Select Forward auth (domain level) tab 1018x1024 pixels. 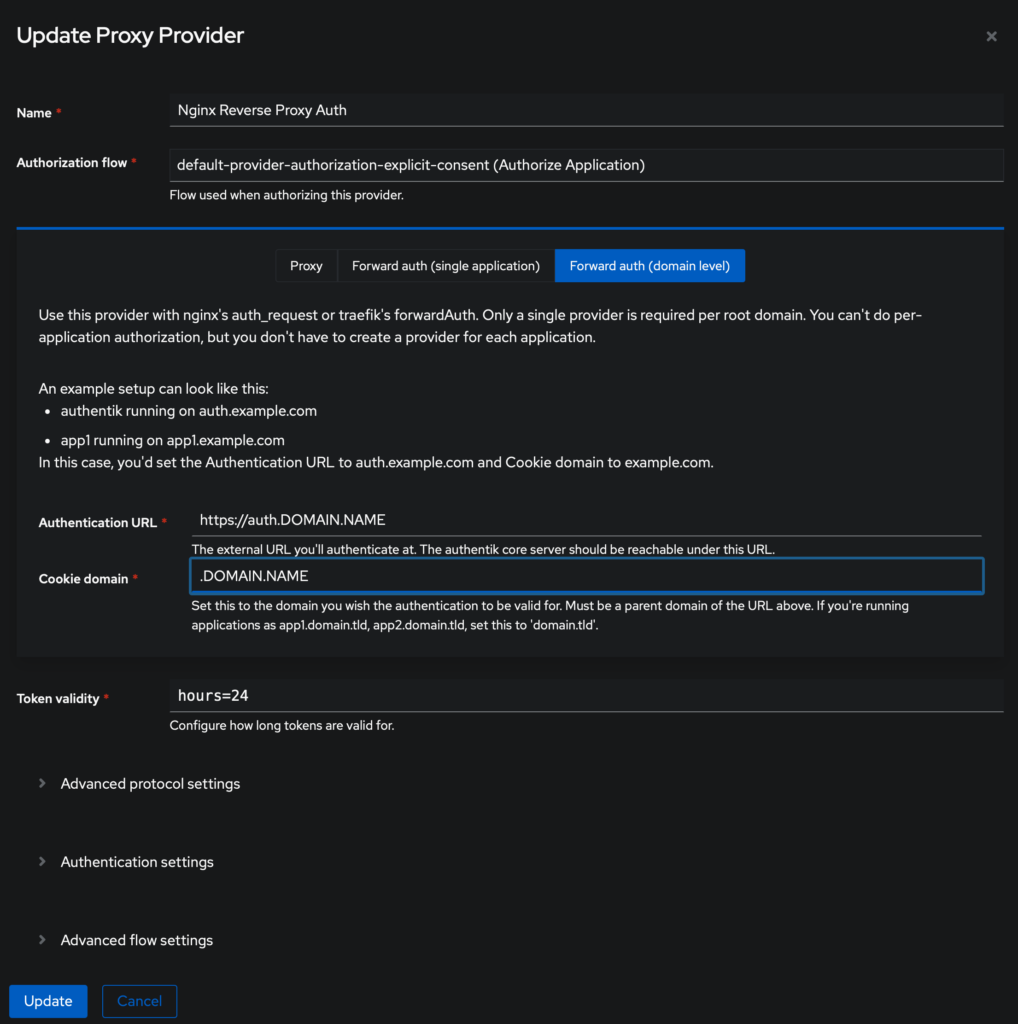click(650, 266)
